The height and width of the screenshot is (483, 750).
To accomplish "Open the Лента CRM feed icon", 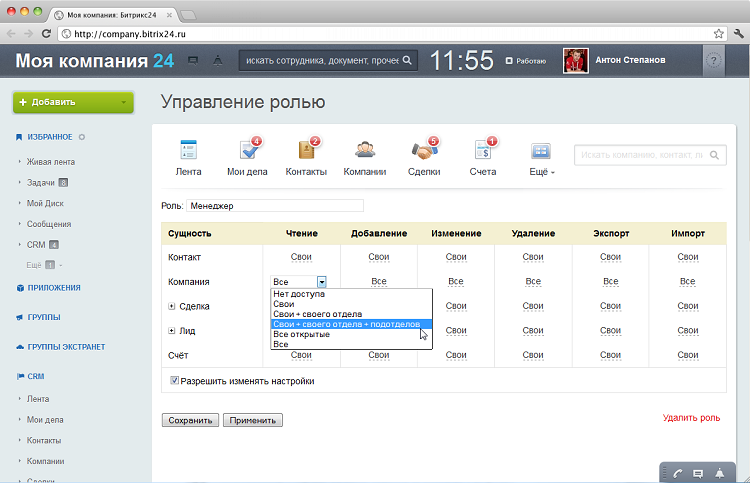I will (x=188, y=149).
